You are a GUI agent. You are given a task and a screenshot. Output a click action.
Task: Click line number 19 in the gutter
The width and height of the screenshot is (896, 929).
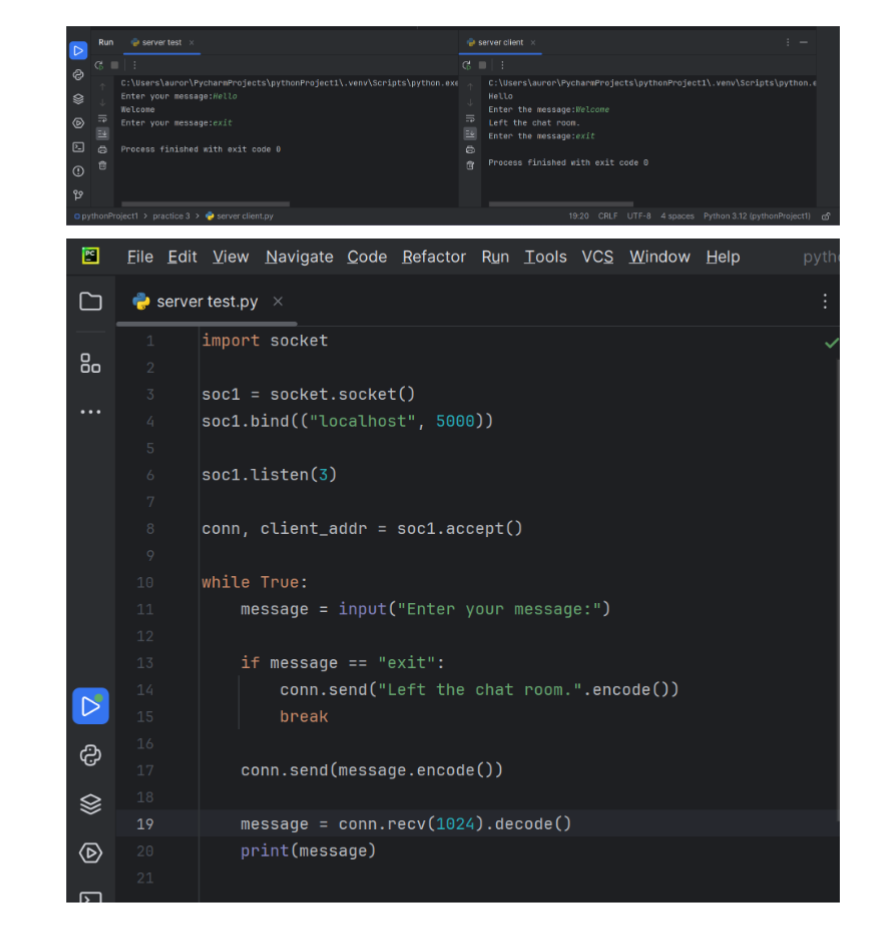pyautogui.click(x=145, y=824)
